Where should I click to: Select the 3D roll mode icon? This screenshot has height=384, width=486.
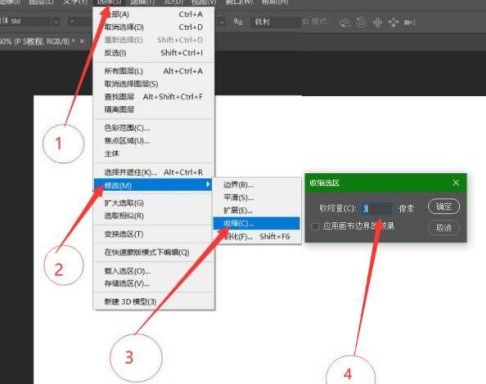361,23
